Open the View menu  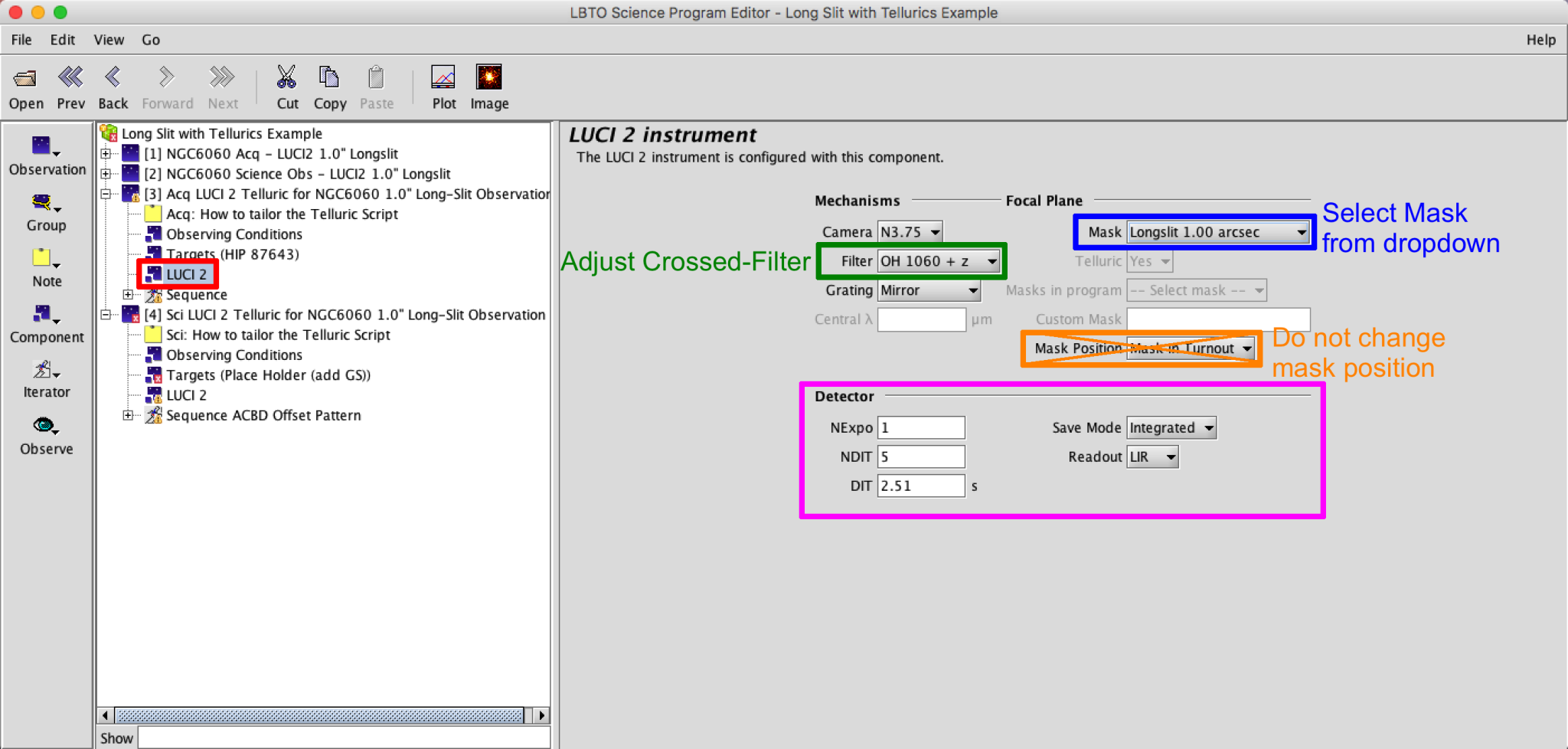coord(109,40)
